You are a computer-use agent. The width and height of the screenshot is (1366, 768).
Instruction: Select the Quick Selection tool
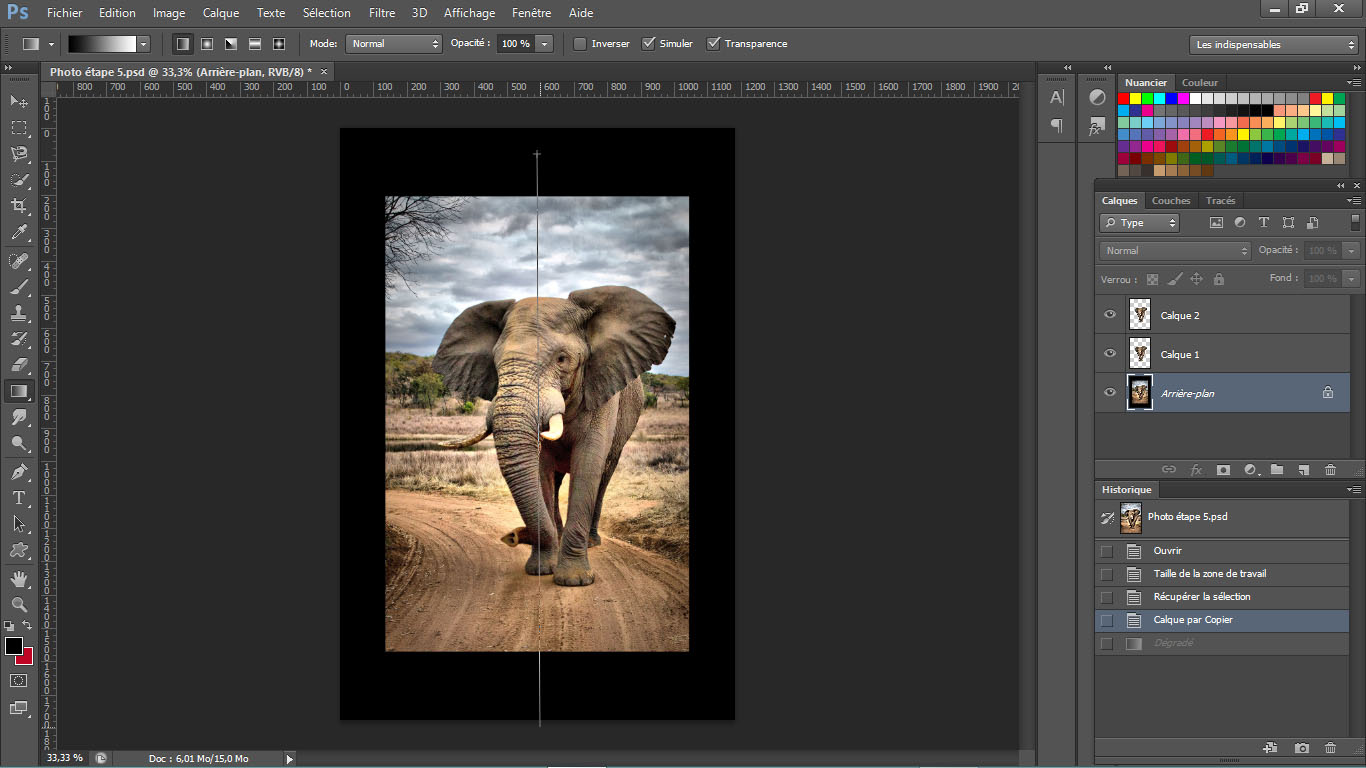(18, 180)
